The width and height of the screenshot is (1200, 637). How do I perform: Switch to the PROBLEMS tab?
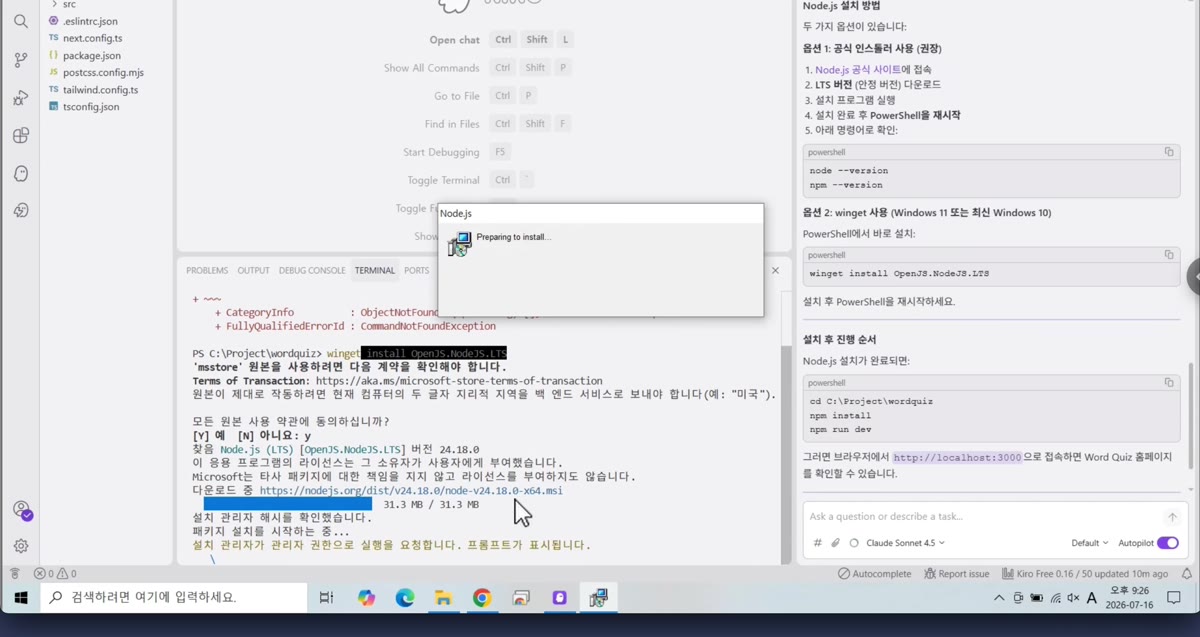(207, 270)
